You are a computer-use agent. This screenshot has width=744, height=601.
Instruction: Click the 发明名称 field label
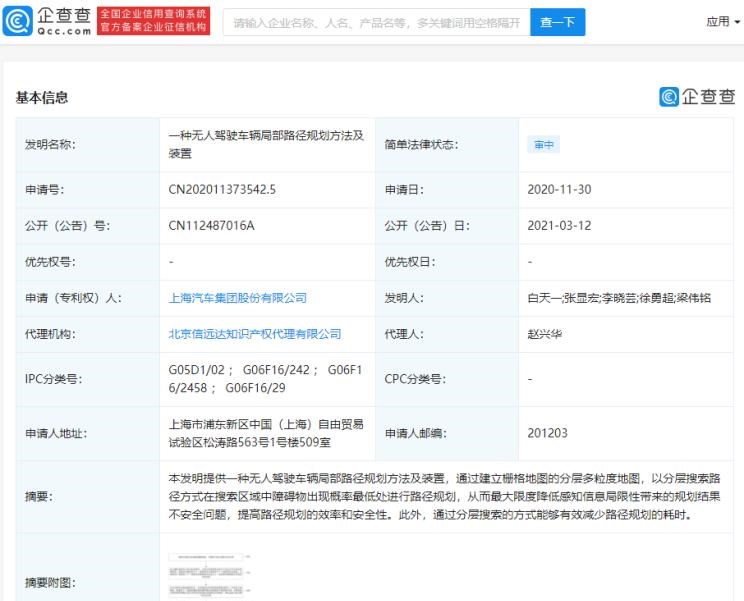point(50,144)
